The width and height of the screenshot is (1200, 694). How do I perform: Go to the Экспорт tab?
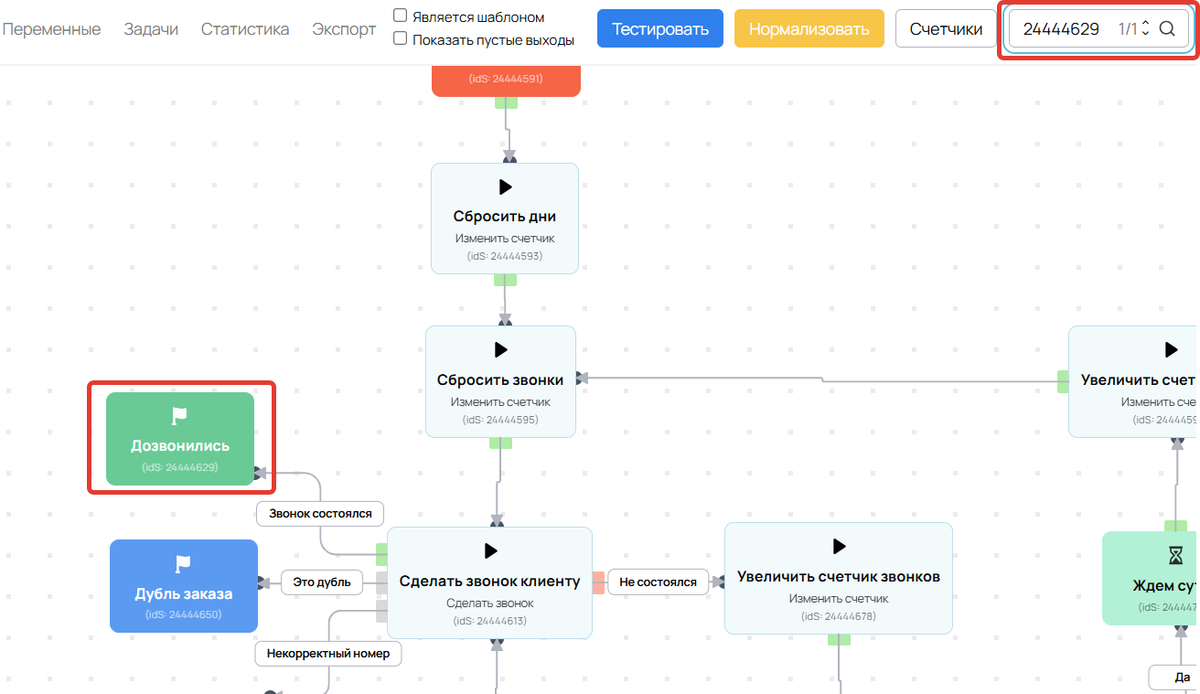pos(344,29)
